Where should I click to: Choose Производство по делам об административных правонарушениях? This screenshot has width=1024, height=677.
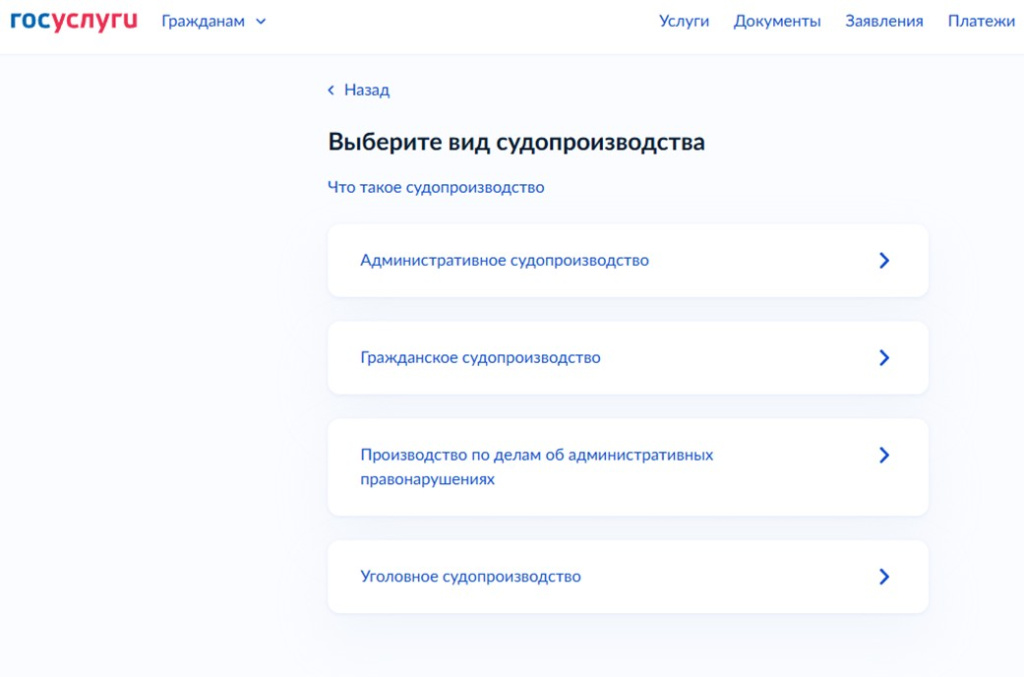[x=628, y=467]
